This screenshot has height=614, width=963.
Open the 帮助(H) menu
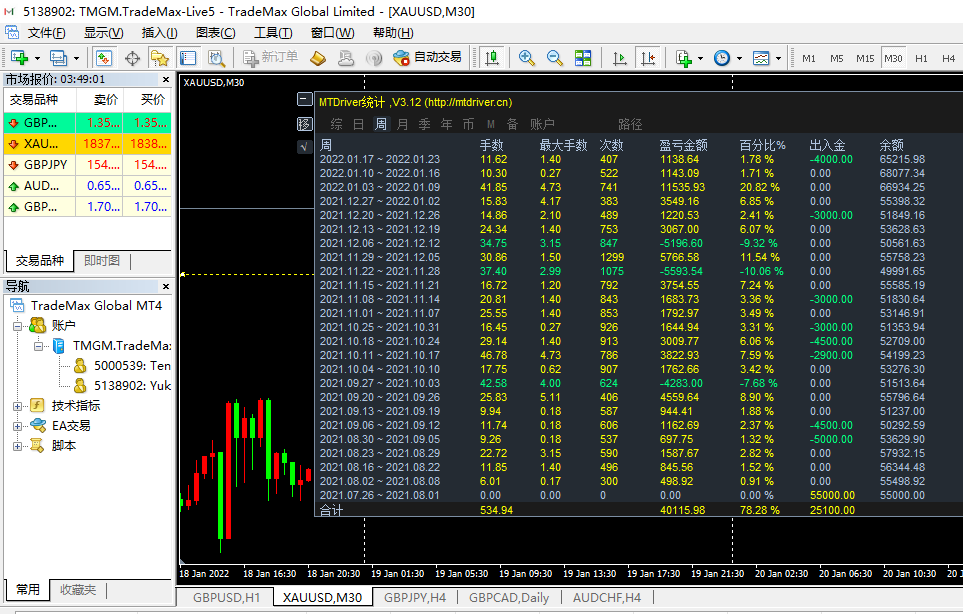pyautogui.click(x=393, y=33)
